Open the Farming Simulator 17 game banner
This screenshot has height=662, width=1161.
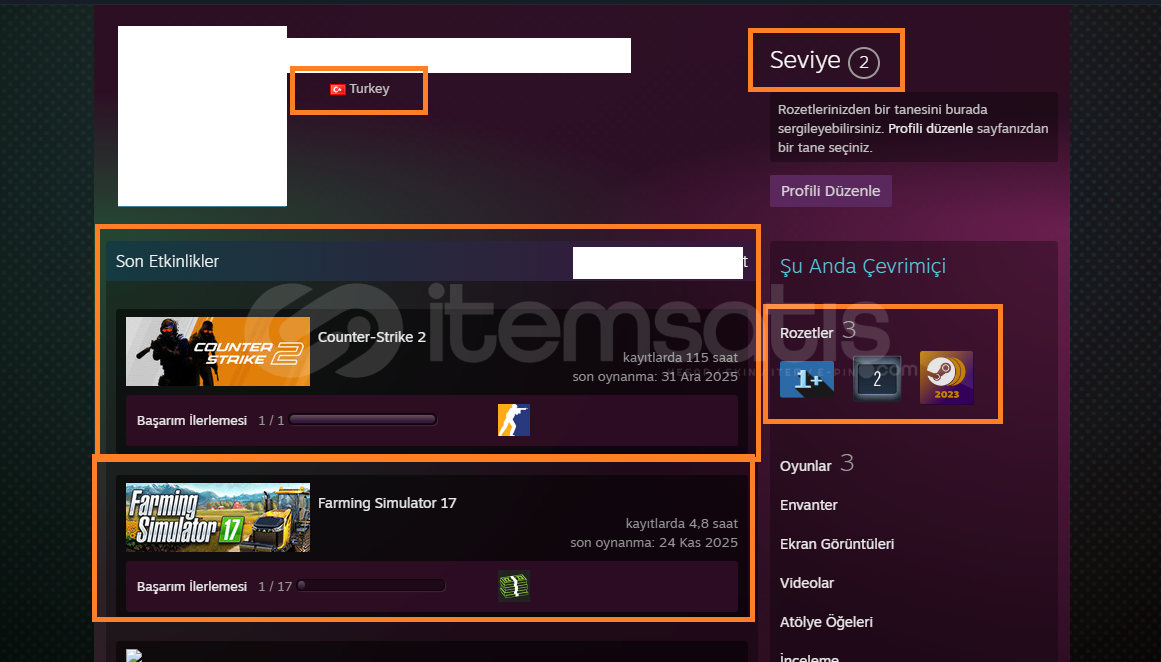click(218, 518)
